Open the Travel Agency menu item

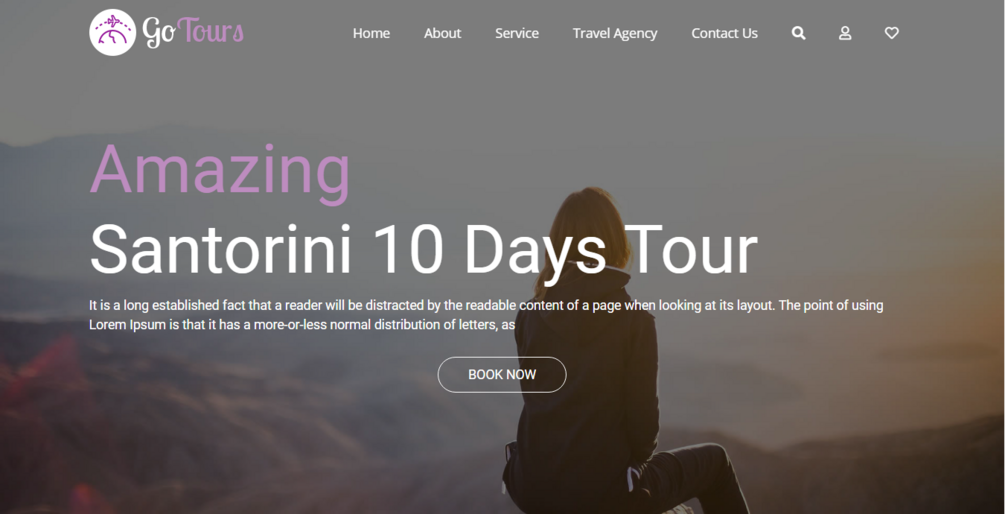(615, 33)
